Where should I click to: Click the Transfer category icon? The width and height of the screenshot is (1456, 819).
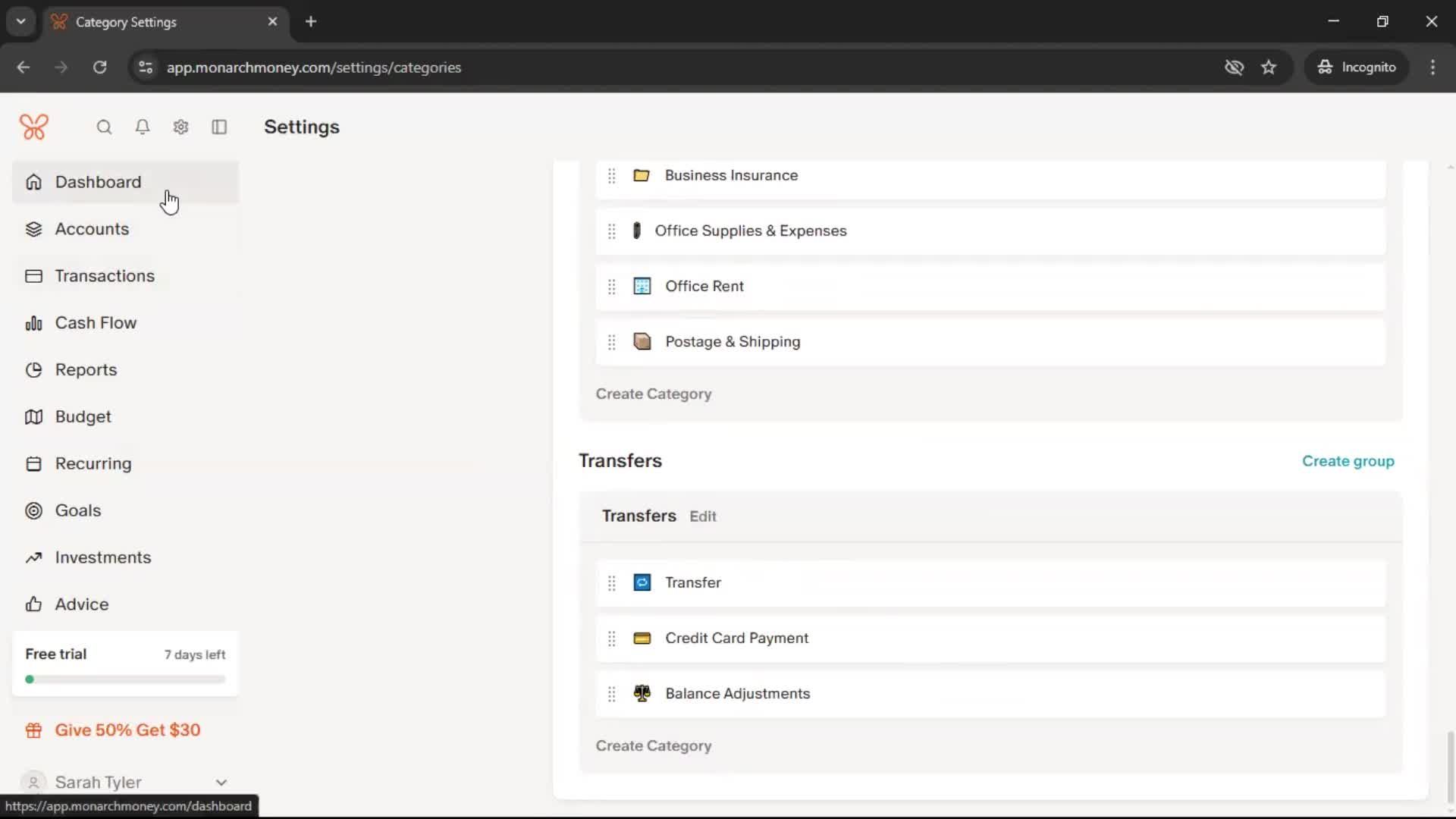point(642,583)
